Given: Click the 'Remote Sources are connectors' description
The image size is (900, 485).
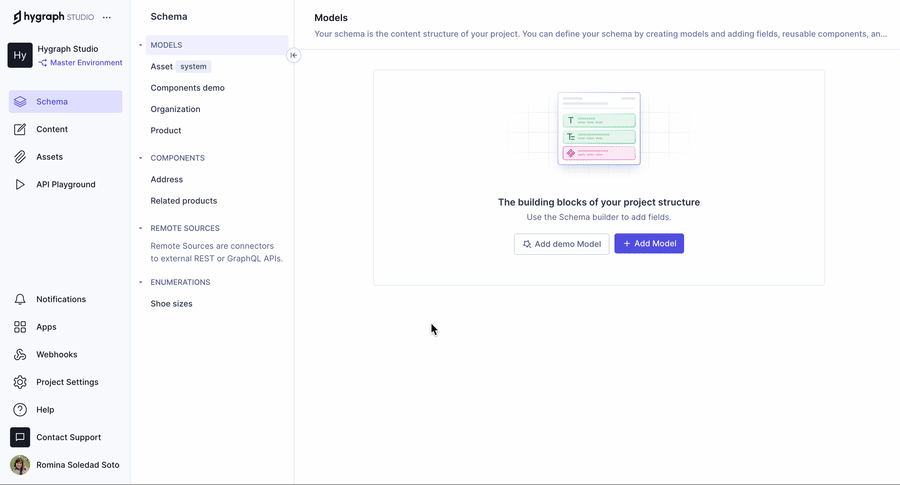Looking at the screenshot, I should click(x=216, y=252).
